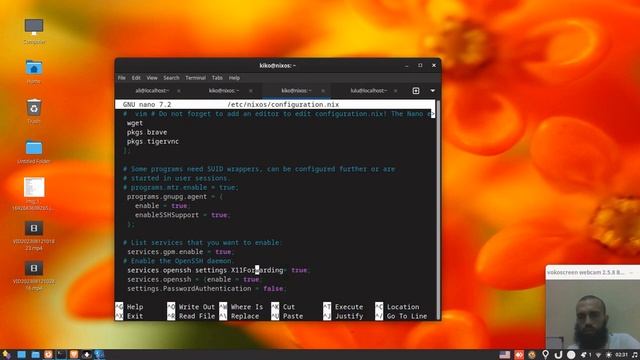The height and width of the screenshot is (360, 640).
Task: Add a new terminal tab
Action: (416, 91)
